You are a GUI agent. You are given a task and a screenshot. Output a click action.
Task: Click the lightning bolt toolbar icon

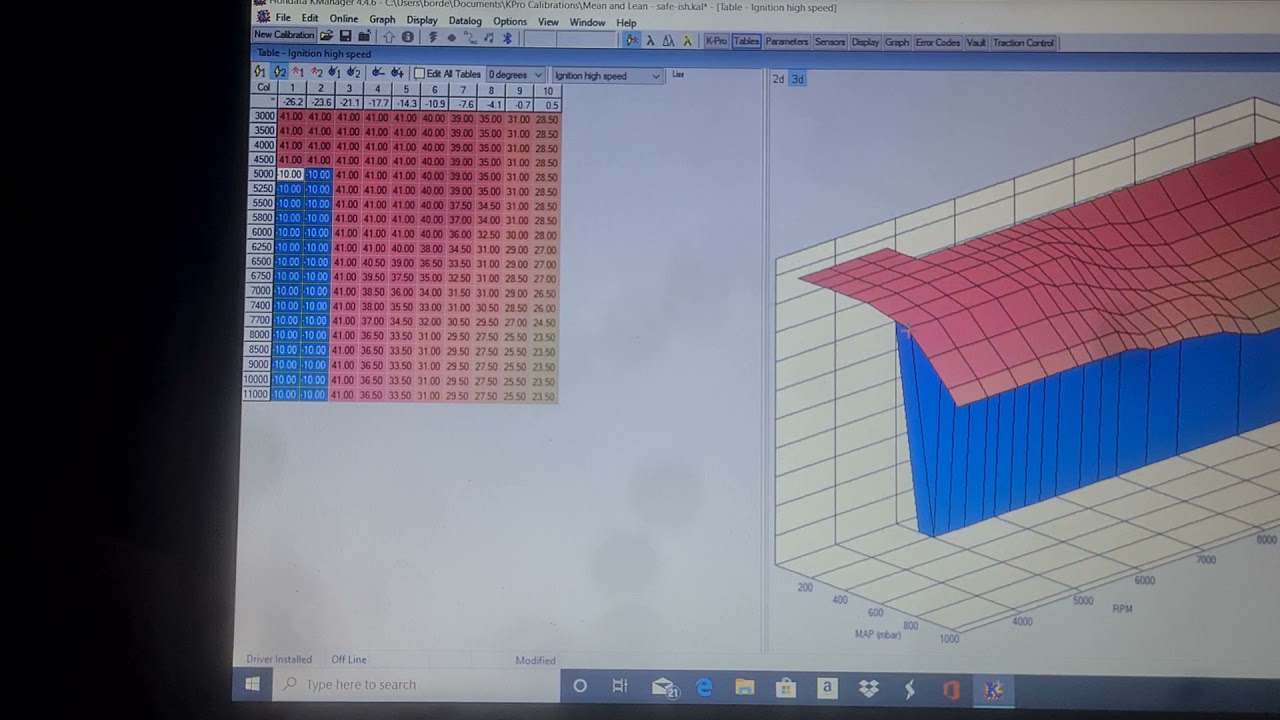coord(433,37)
